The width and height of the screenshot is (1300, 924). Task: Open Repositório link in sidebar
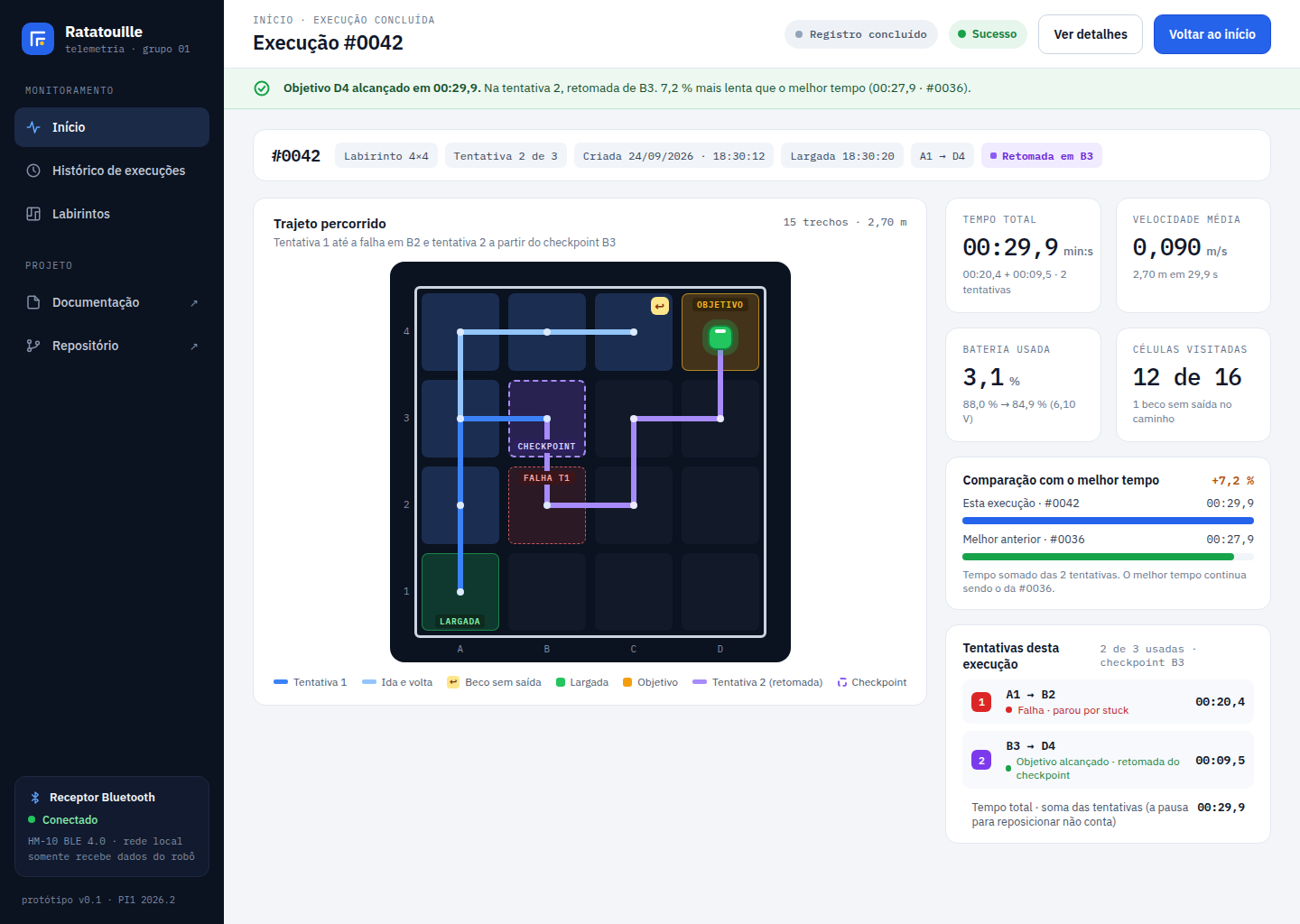point(112,346)
